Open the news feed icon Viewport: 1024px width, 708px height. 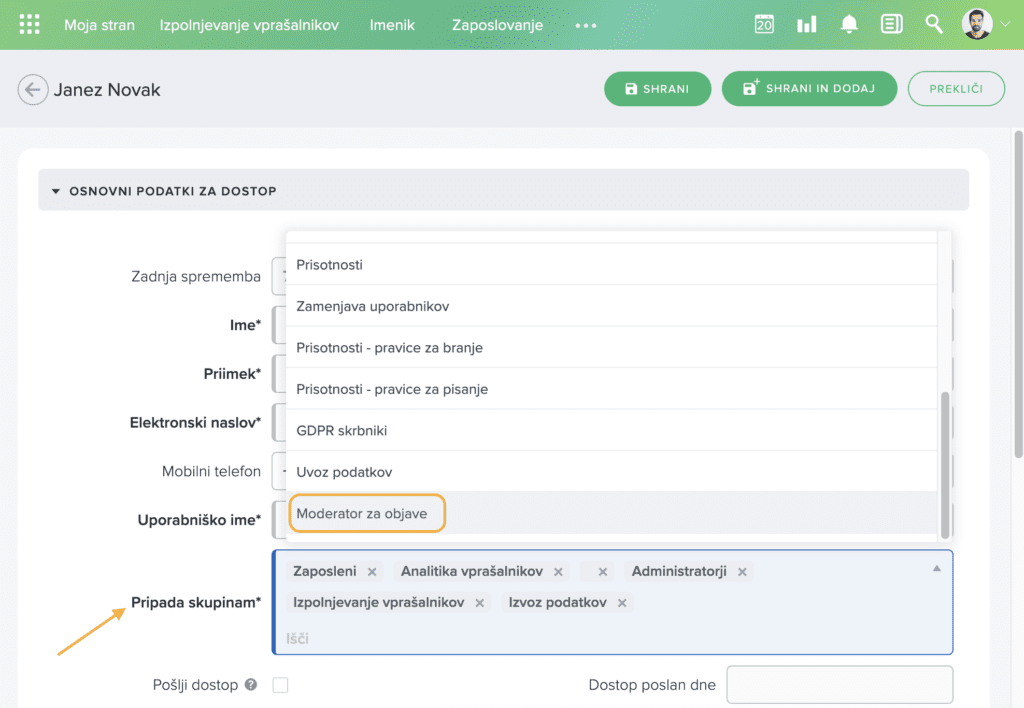pyautogui.click(x=891, y=25)
